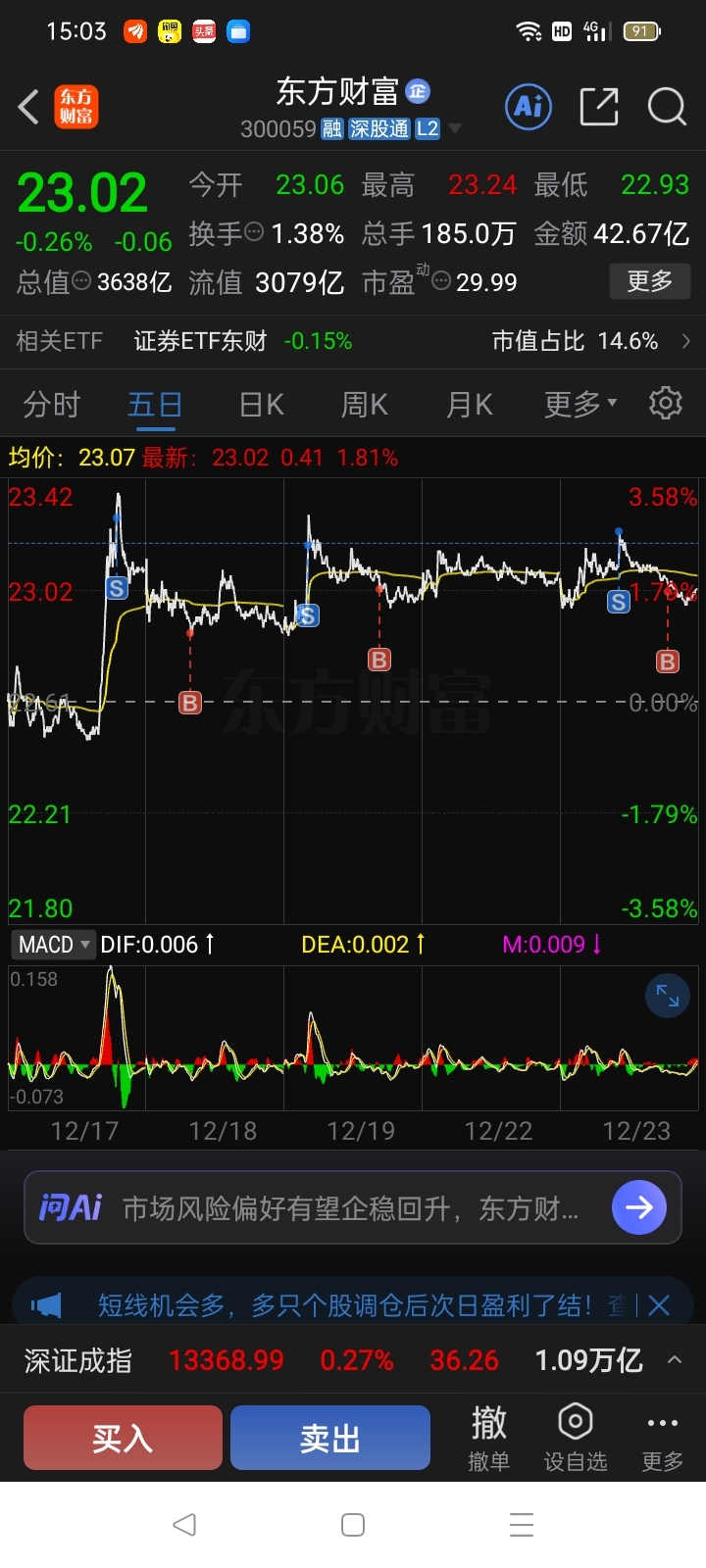
Task: Tap the S sell marker on 12/19
Action: pos(308,615)
